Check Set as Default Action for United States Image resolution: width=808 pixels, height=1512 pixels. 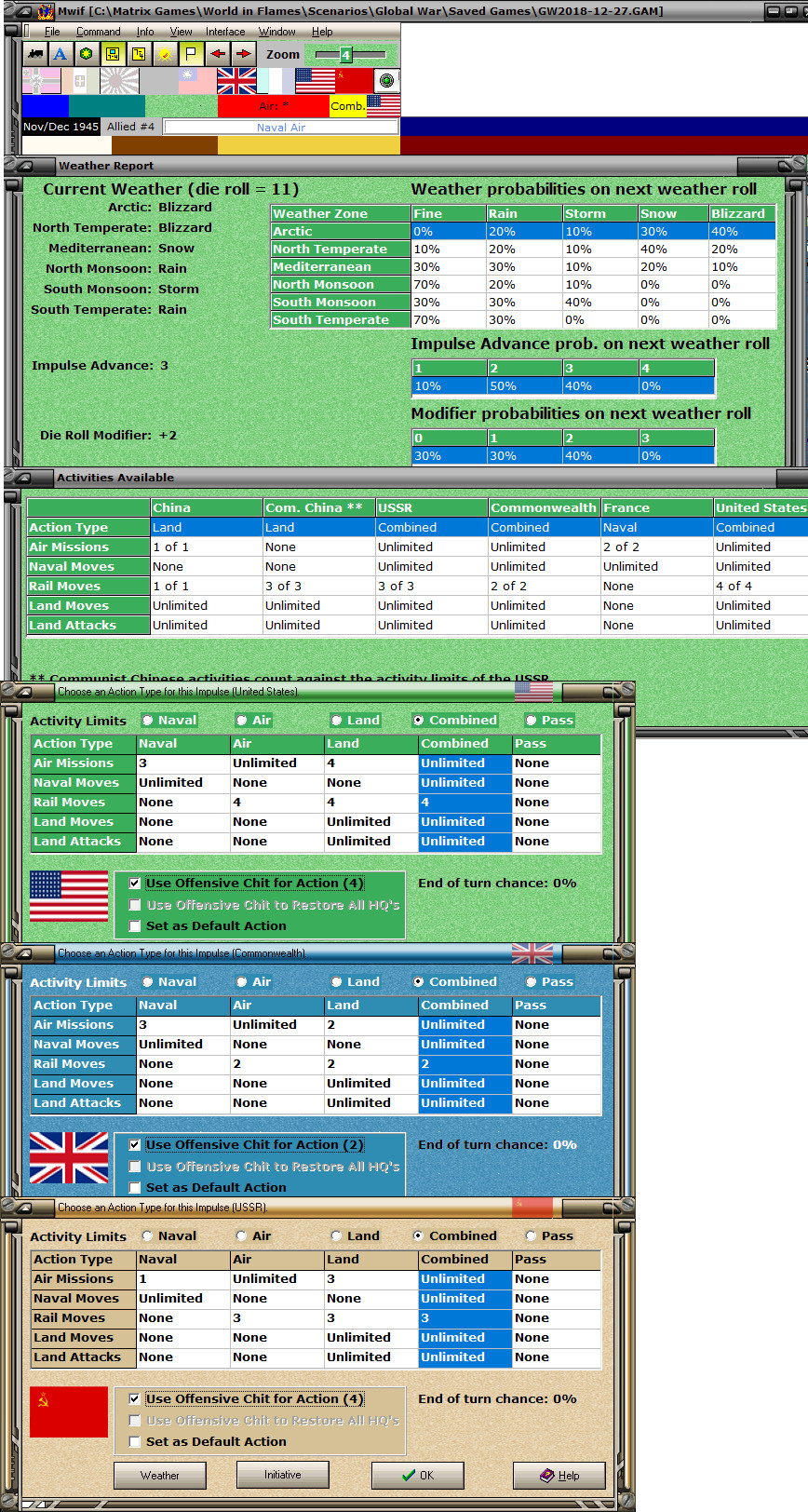pyautogui.click(x=135, y=925)
